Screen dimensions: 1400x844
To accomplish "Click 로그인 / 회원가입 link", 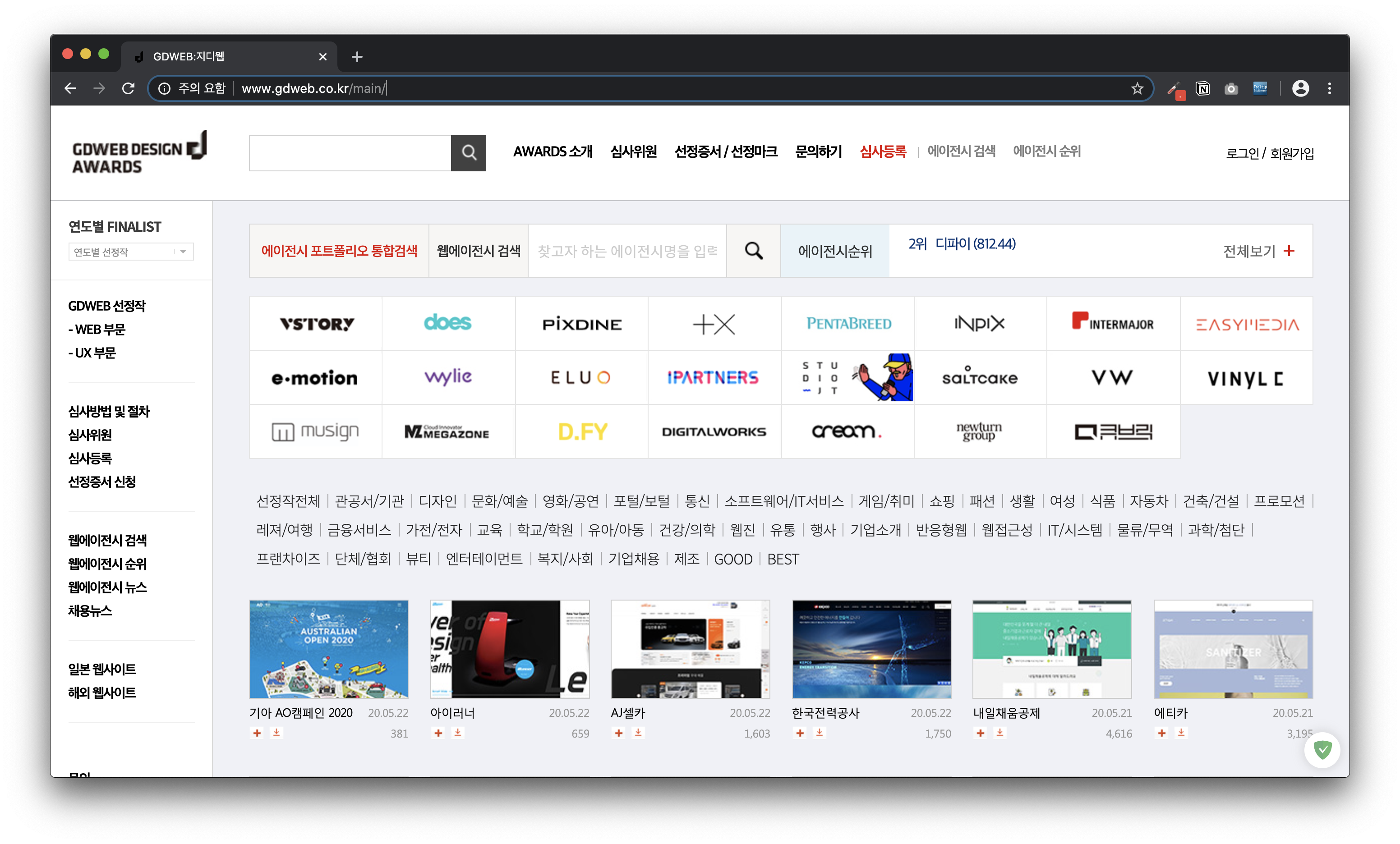I will click(x=1269, y=153).
